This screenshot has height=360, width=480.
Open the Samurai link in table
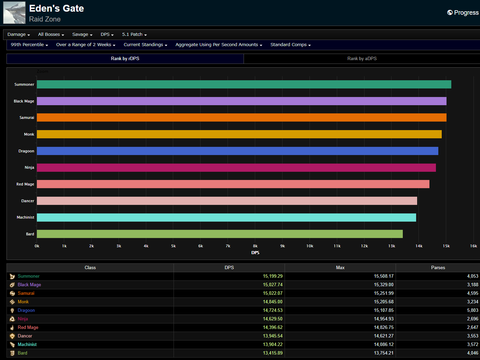(x=26, y=293)
